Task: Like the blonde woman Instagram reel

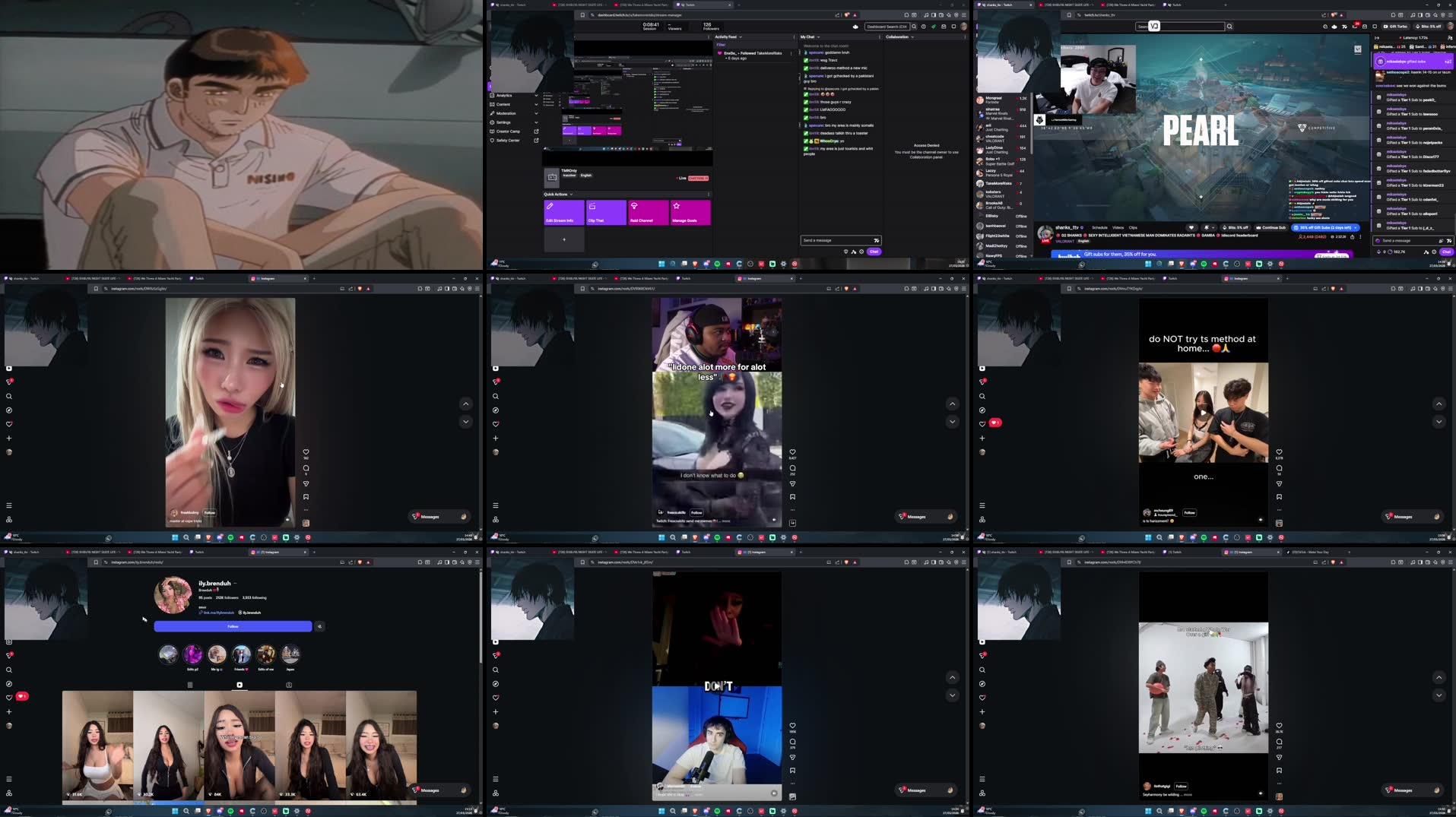Action: coord(306,452)
